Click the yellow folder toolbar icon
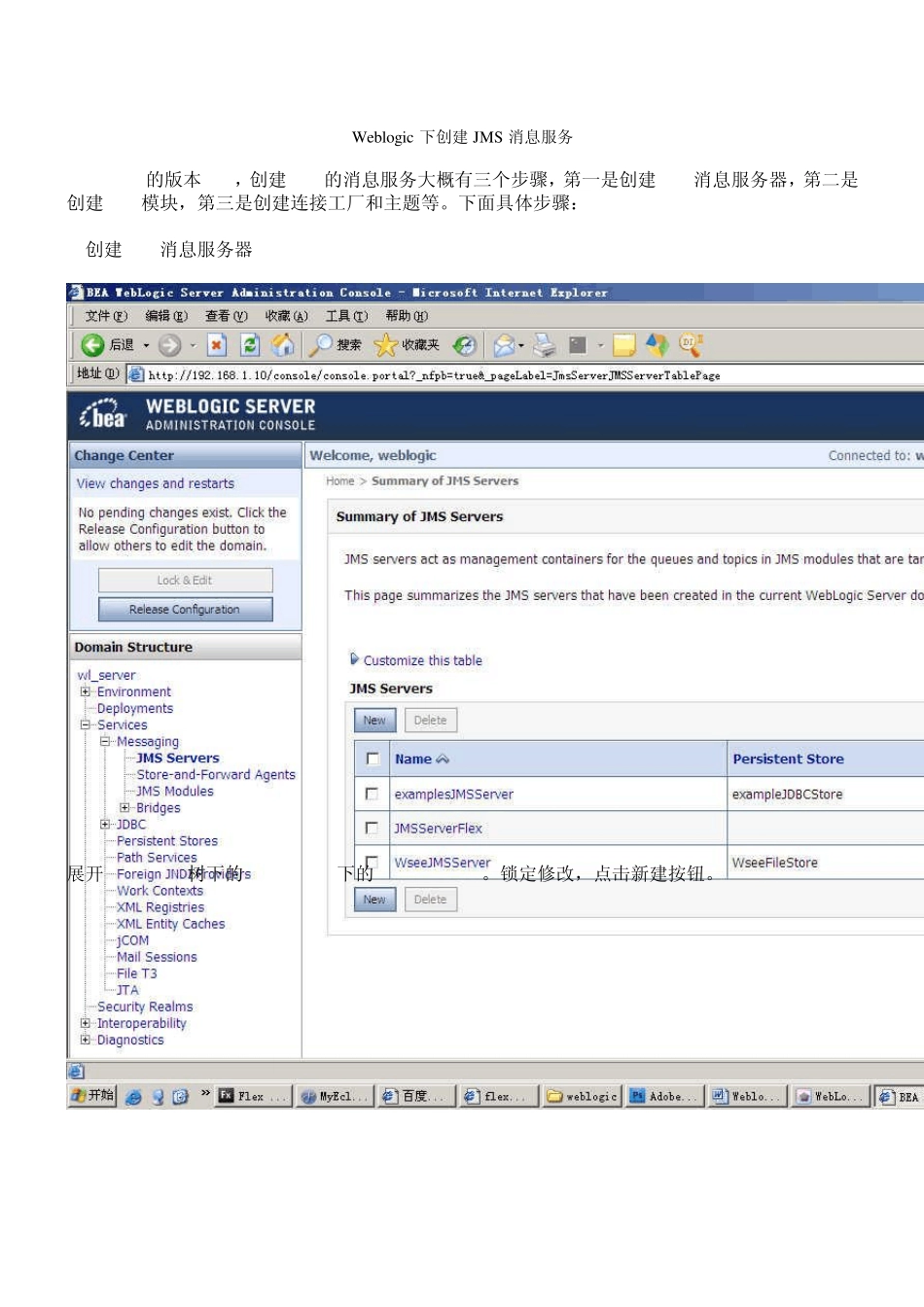The width and height of the screenshot is (924, 1307). click(x=624, y=345)
